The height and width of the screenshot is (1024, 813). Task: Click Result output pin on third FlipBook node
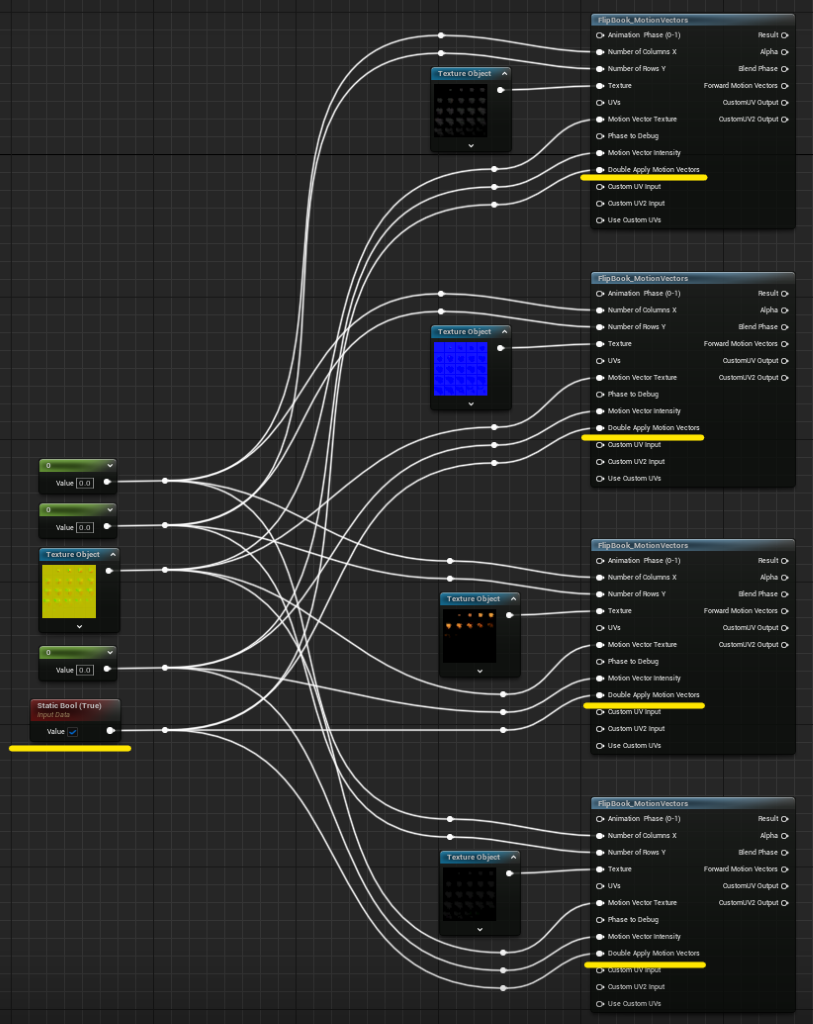point(785,561)
